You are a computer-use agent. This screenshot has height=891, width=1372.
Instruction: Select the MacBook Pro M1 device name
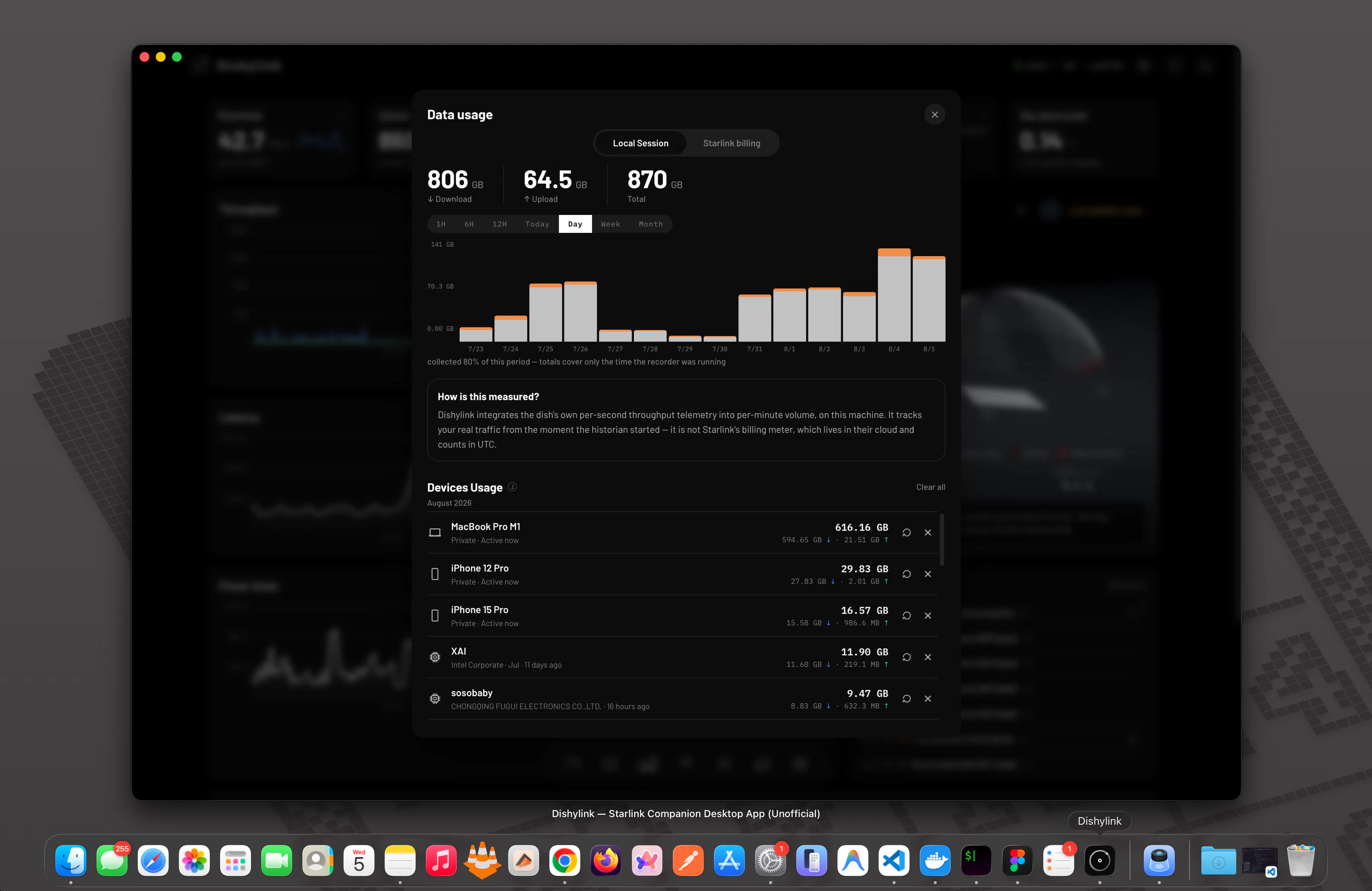click(486, 527)
